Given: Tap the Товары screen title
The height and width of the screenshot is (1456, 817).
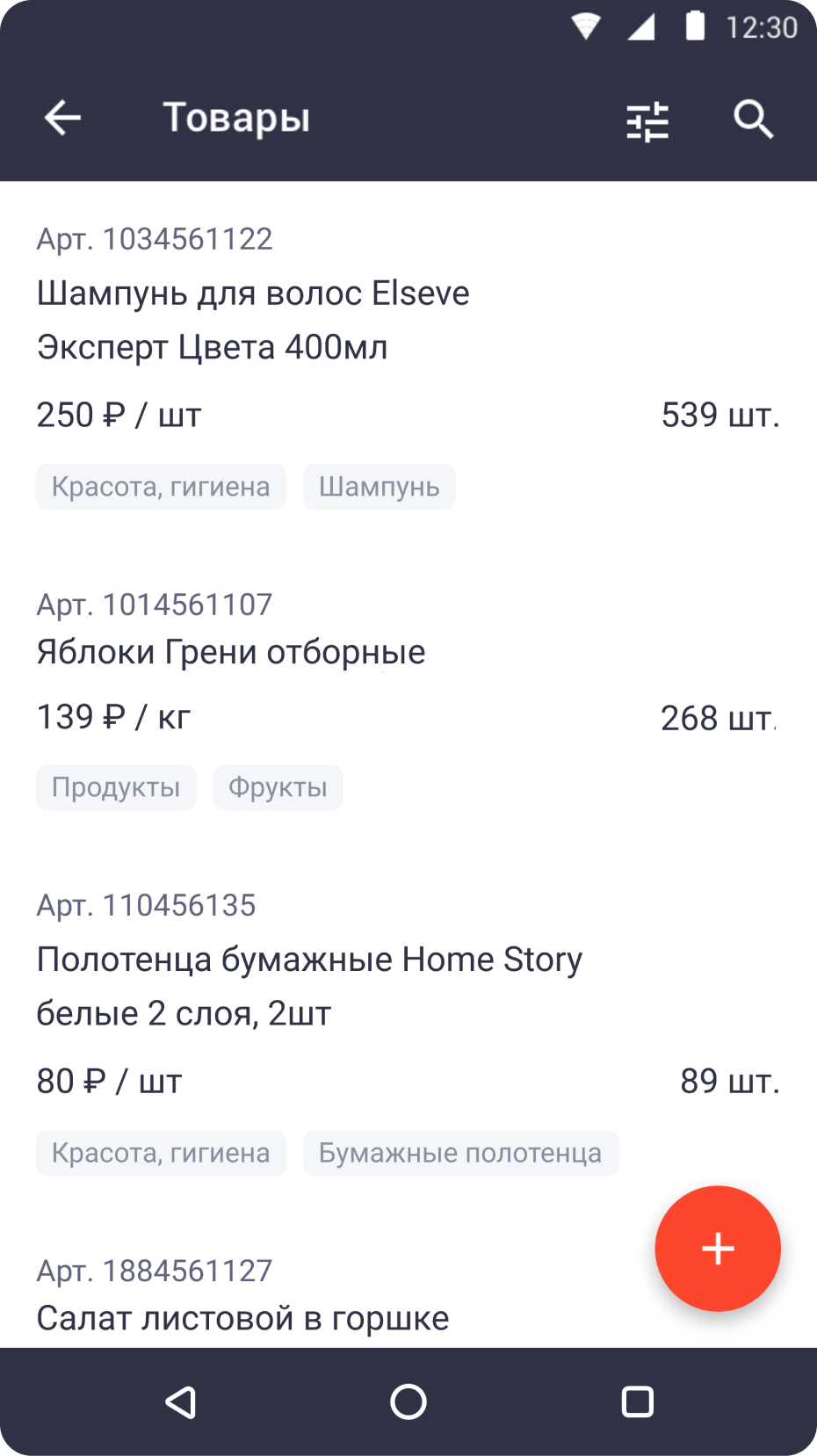Looking at the screenshot, I should tap(236, 118).
